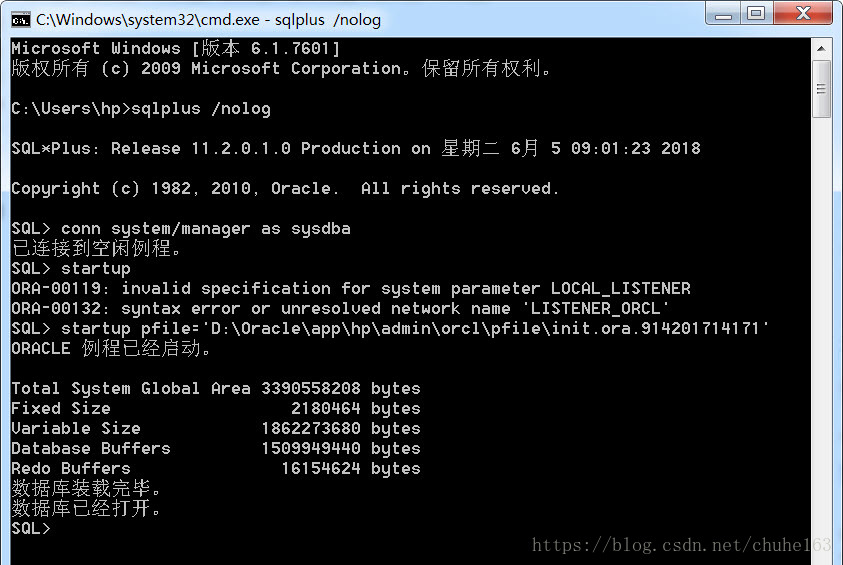Click the 'Fixed Size 2180464 bytes' row
The image size is (843, 565).
(x=216, y=408)
